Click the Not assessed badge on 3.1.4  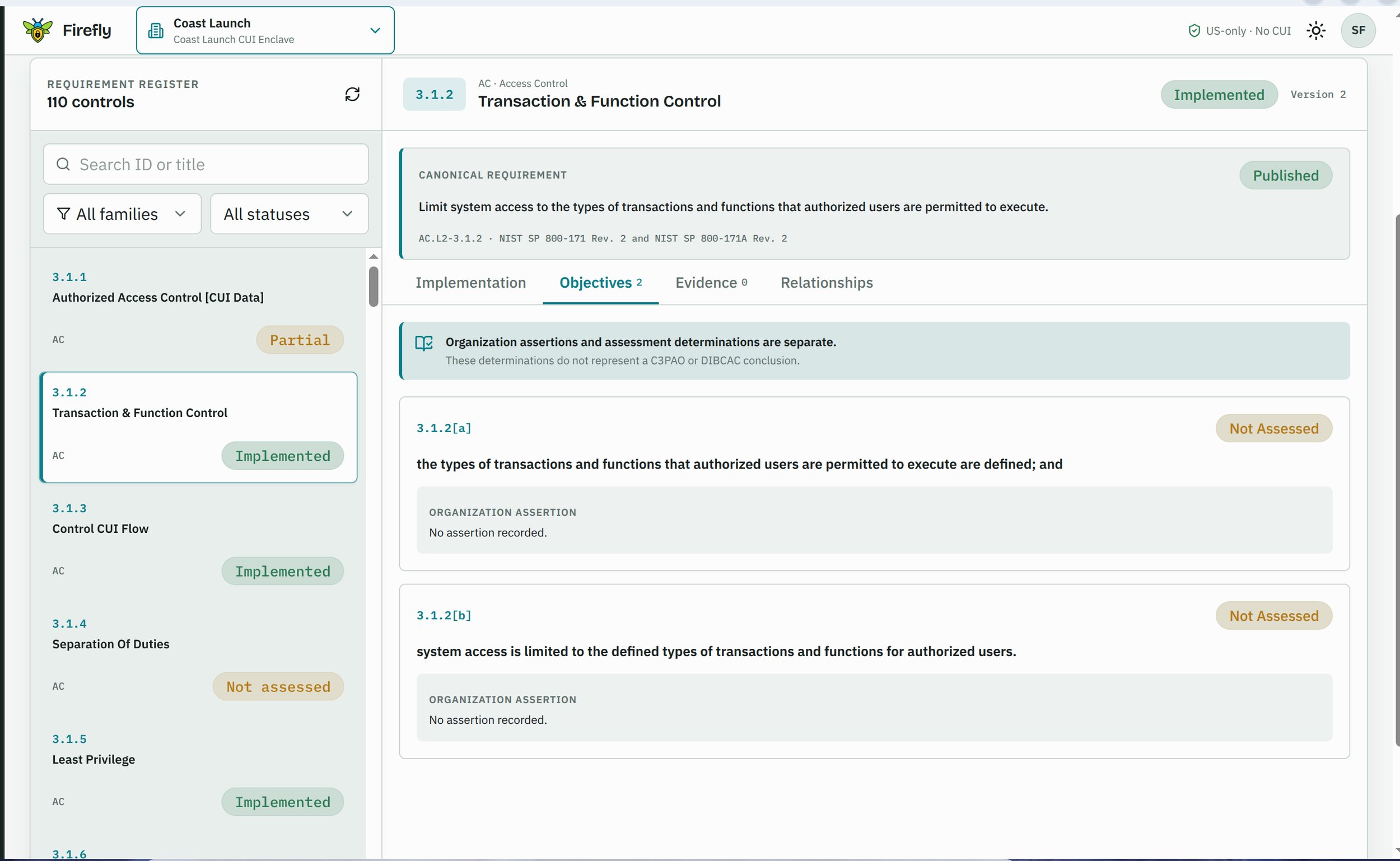(x=278, y=686)
